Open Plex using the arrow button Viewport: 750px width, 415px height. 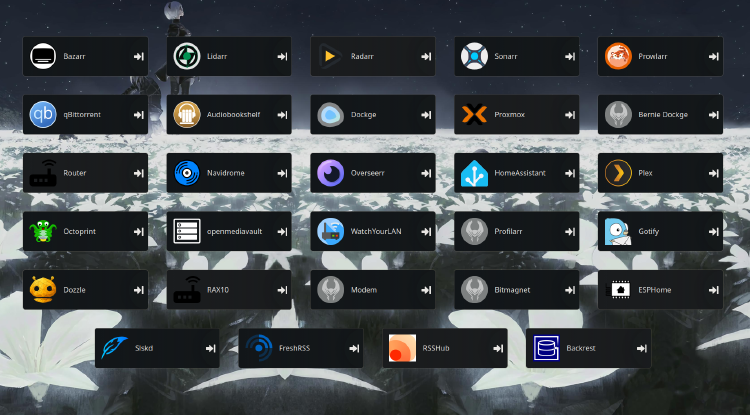tap(714, 173)
